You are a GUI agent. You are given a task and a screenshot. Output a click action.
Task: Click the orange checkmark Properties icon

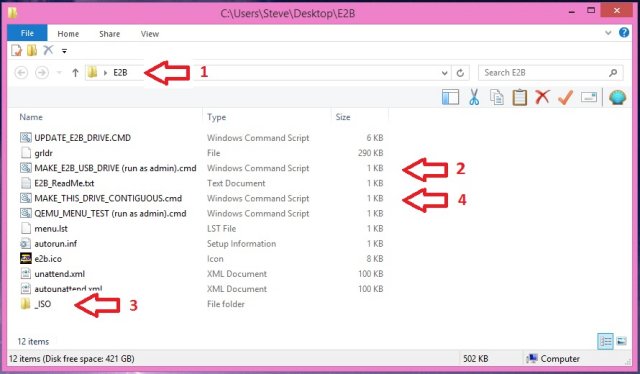pyautogui.click(x=565, y=98)
